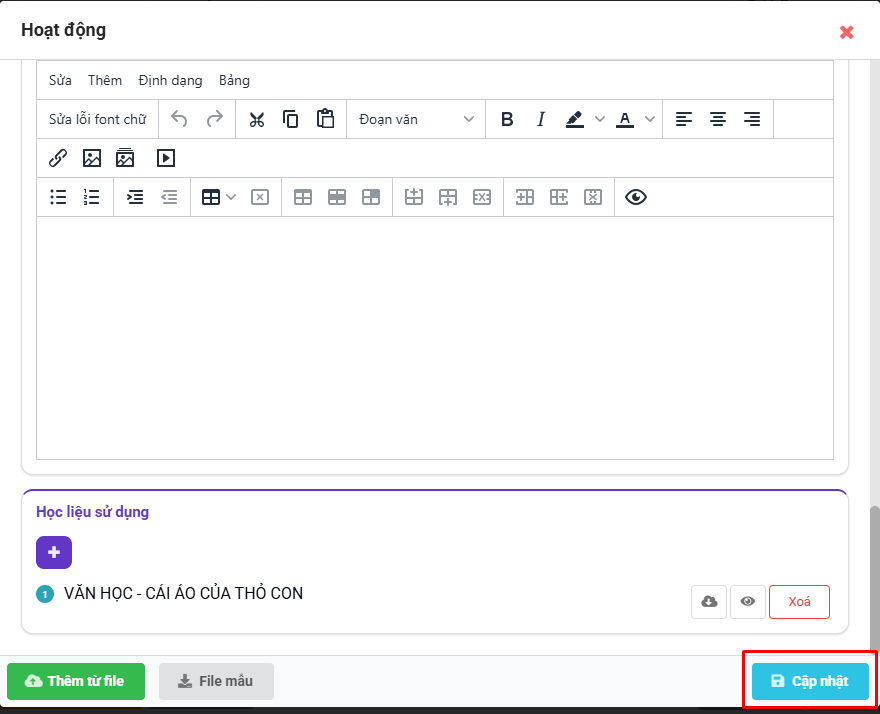Viewport: 880px width, 714px height.
Task: Download the learning material file
Action: (709, 602)
